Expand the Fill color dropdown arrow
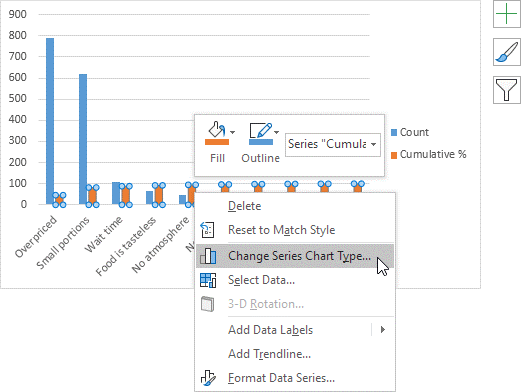521x392 pixels. pos(233,132)
